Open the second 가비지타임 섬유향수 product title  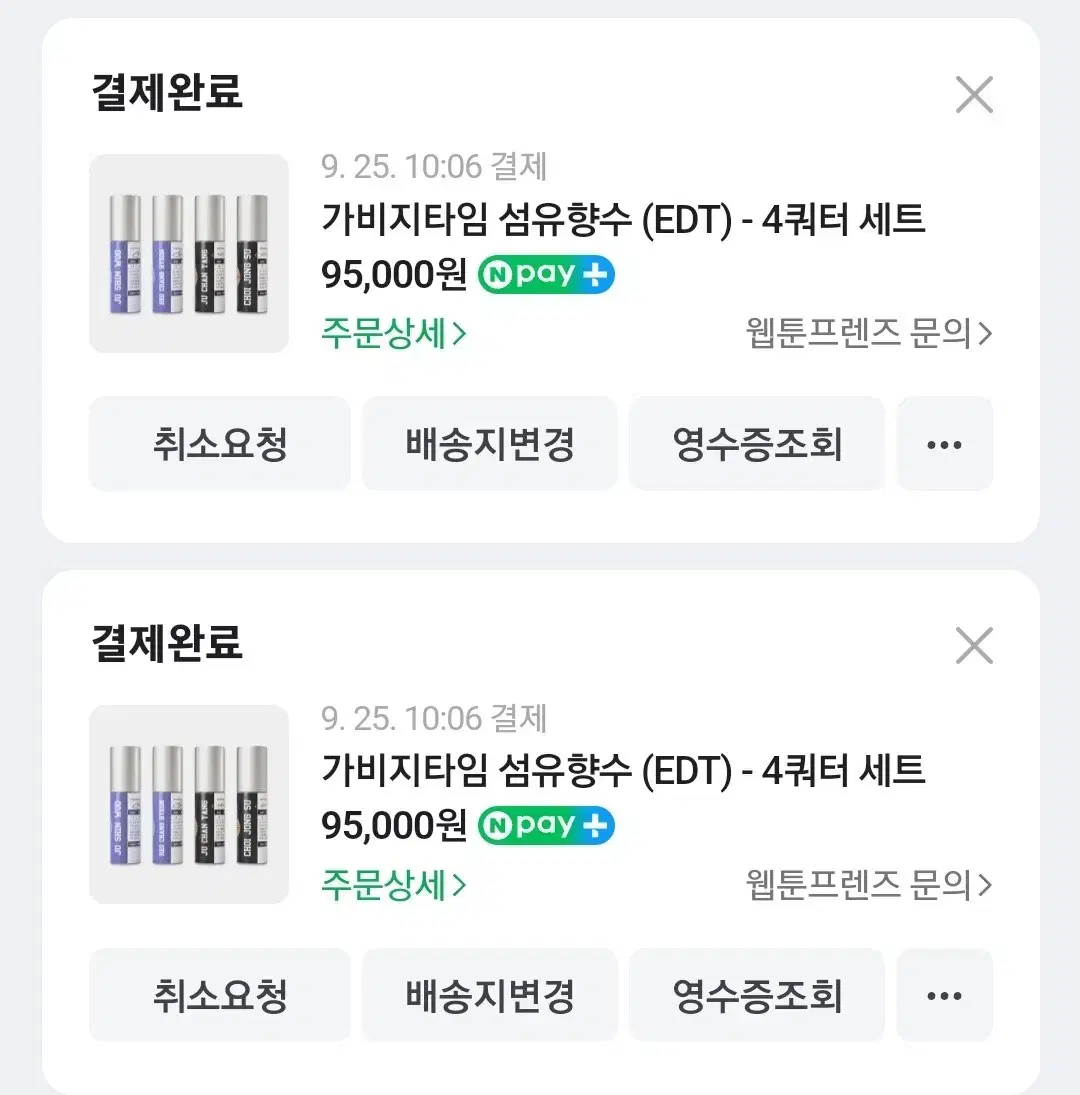point(623,770)
